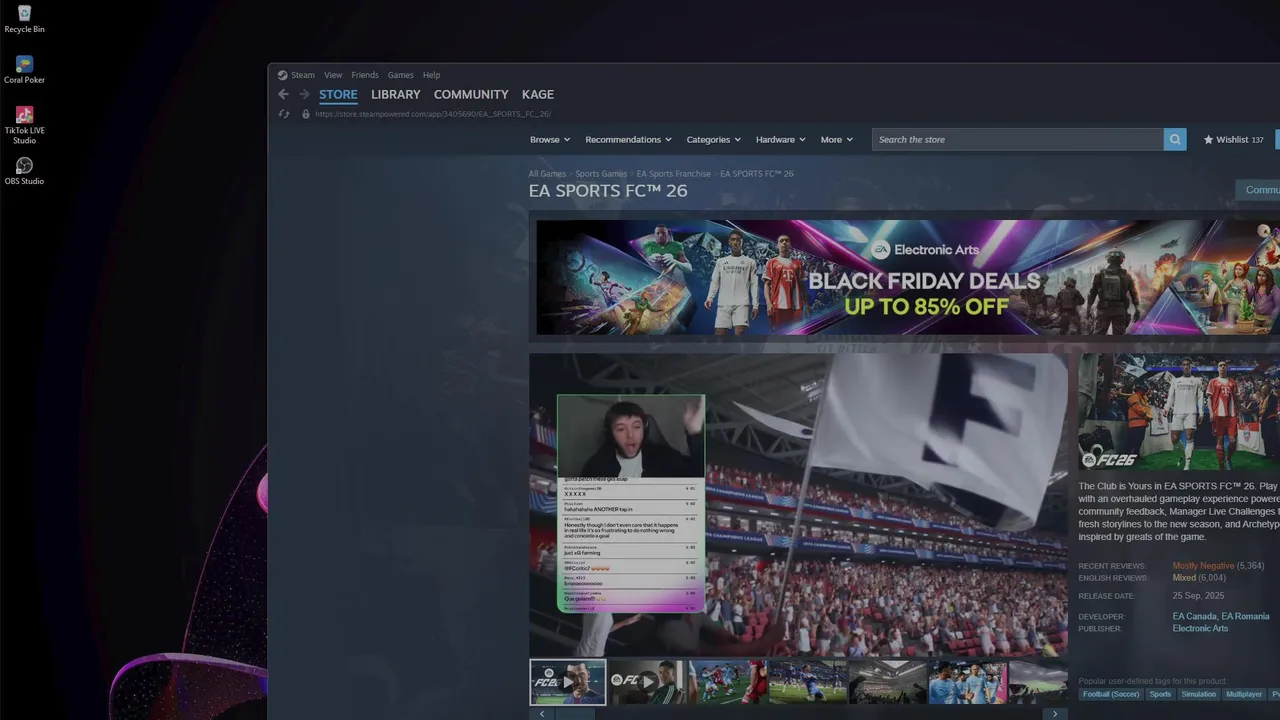
Task: Click the Football (Soccer) tag
Action: click(1110, 694)
